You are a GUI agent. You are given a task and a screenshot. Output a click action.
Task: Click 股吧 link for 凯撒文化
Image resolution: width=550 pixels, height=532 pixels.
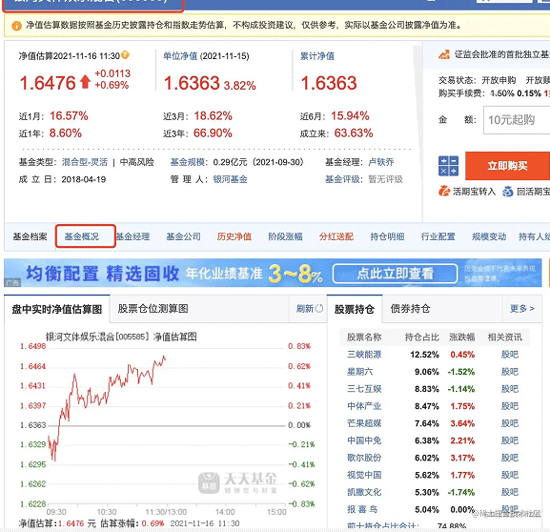coord(510,492)
